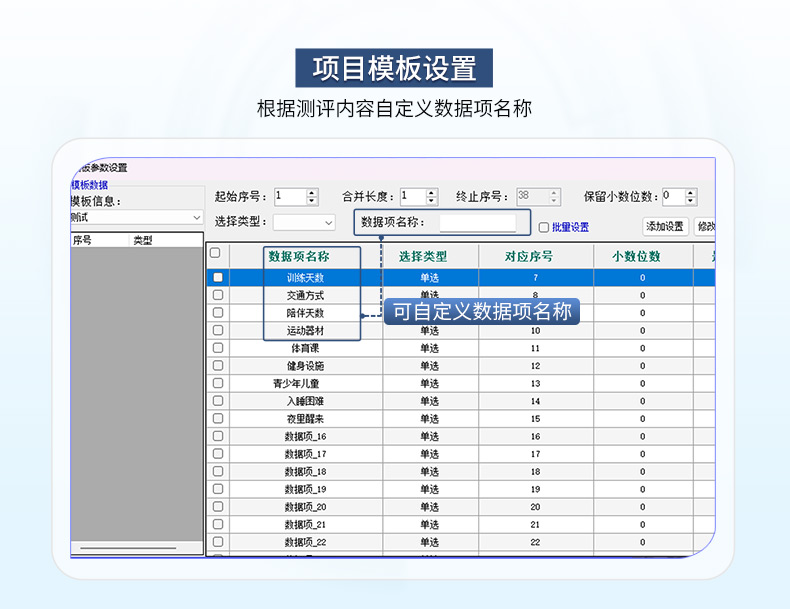
Task: Click the 对应序号 column header
Action: tap(535, 256)
